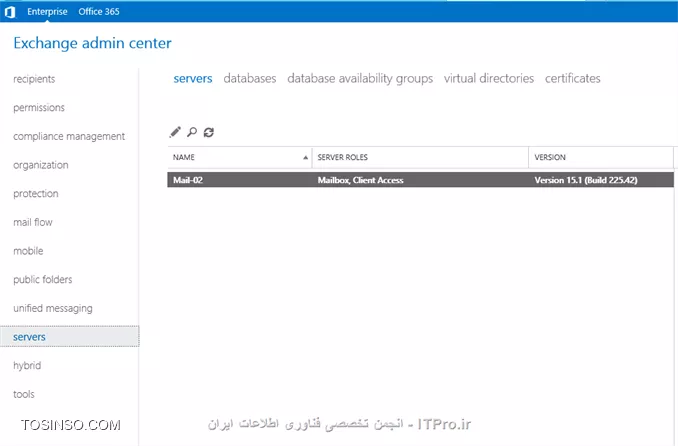Click NAME column header
678x446 pixels.
[240, 157]
